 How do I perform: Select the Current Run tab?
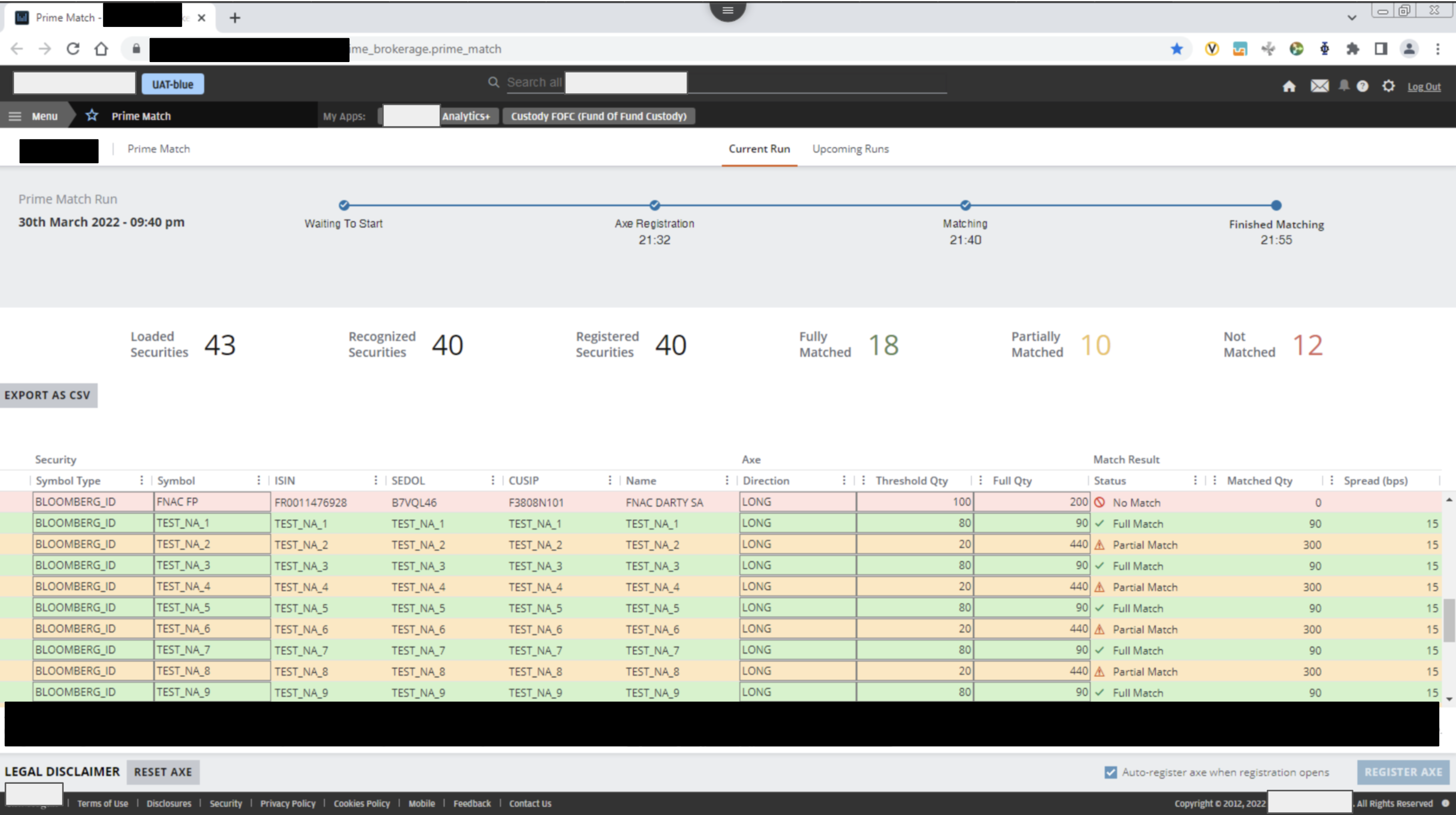point(758,149)
